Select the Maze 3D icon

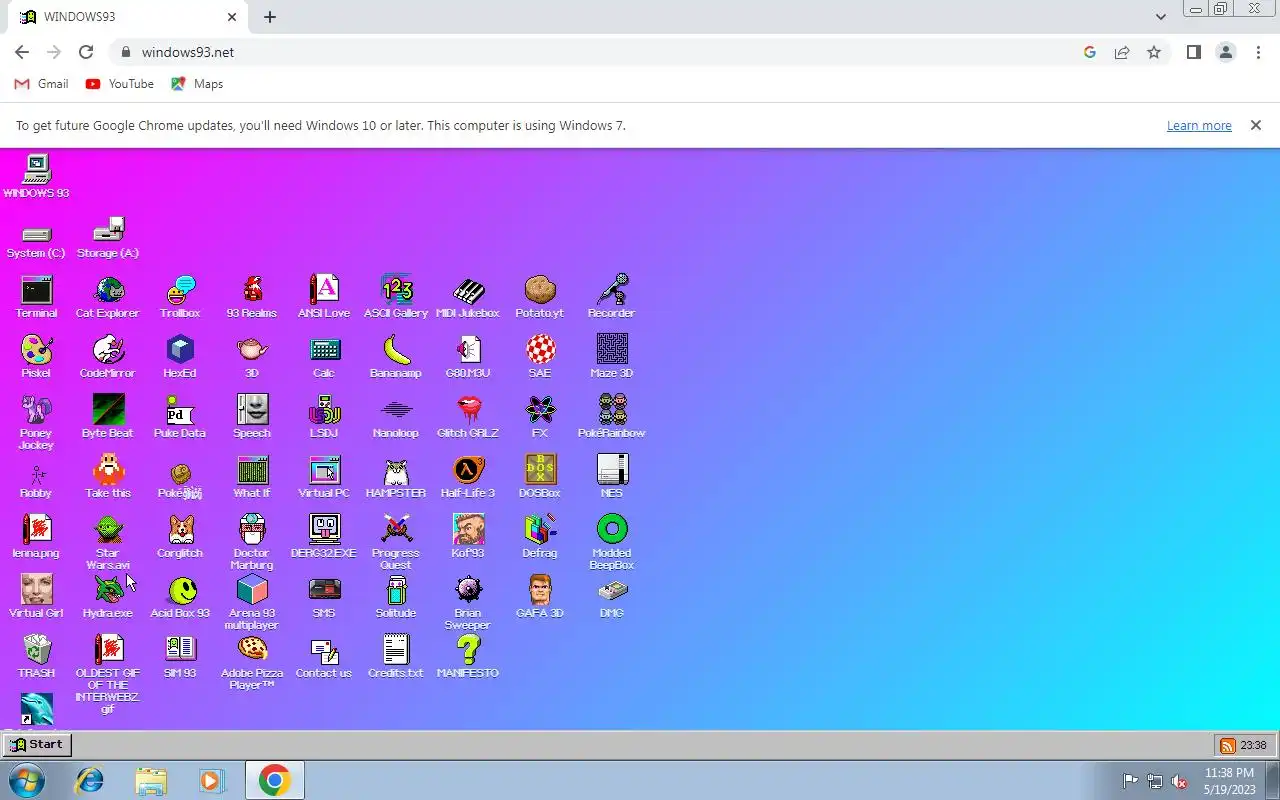pos(612,357)
